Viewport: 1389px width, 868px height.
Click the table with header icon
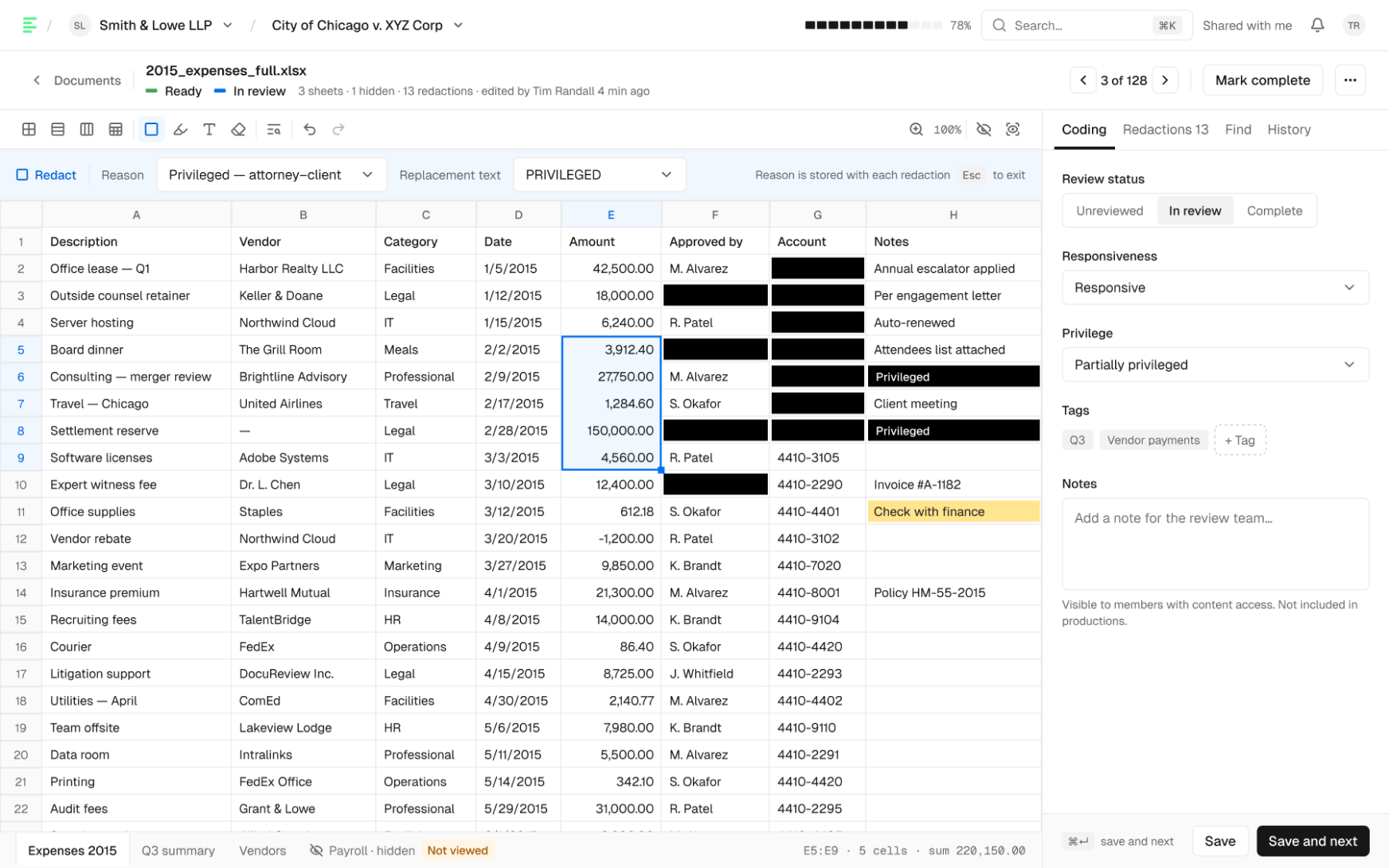[x=115, y=129]
